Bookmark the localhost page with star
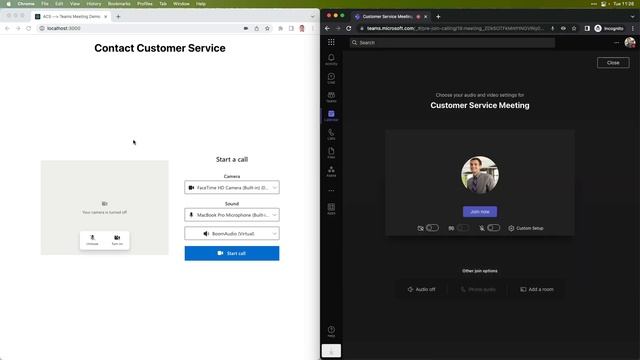 [267, 29]
